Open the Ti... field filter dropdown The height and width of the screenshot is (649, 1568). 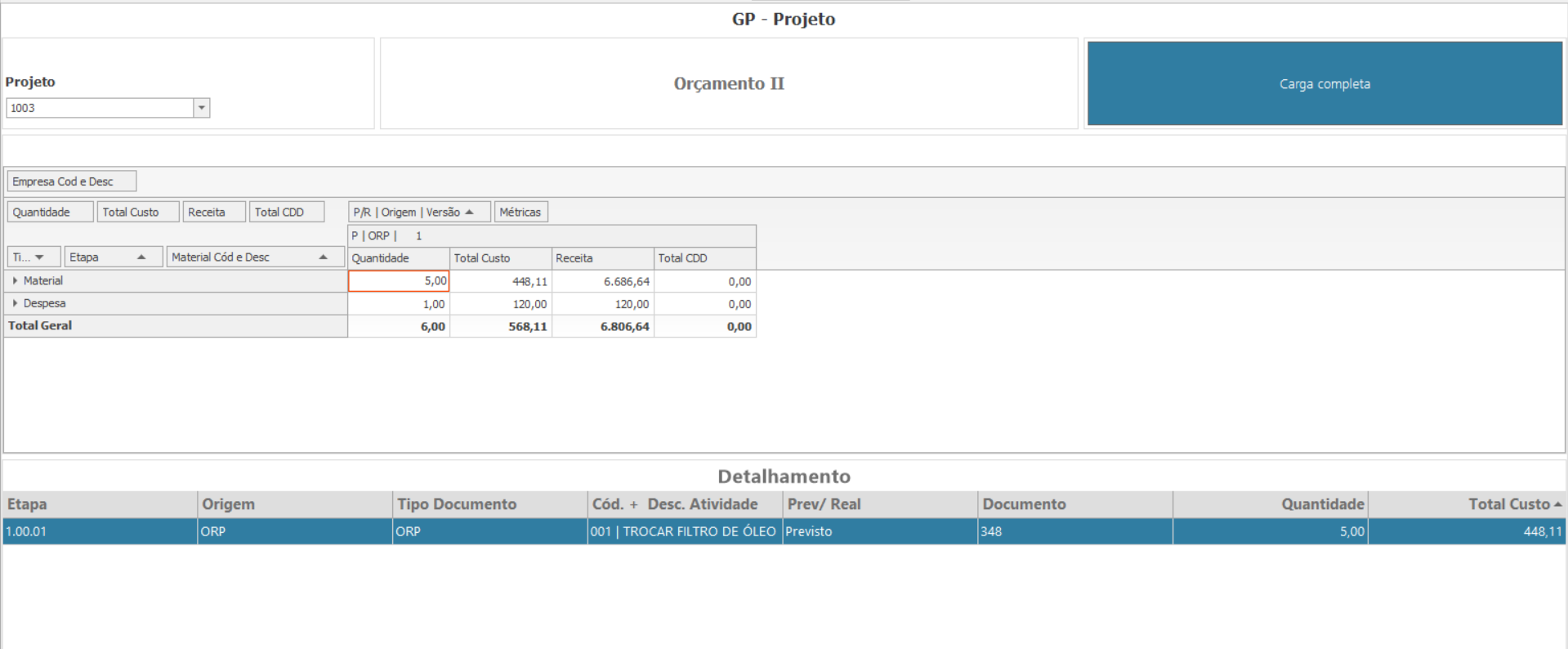39,257
